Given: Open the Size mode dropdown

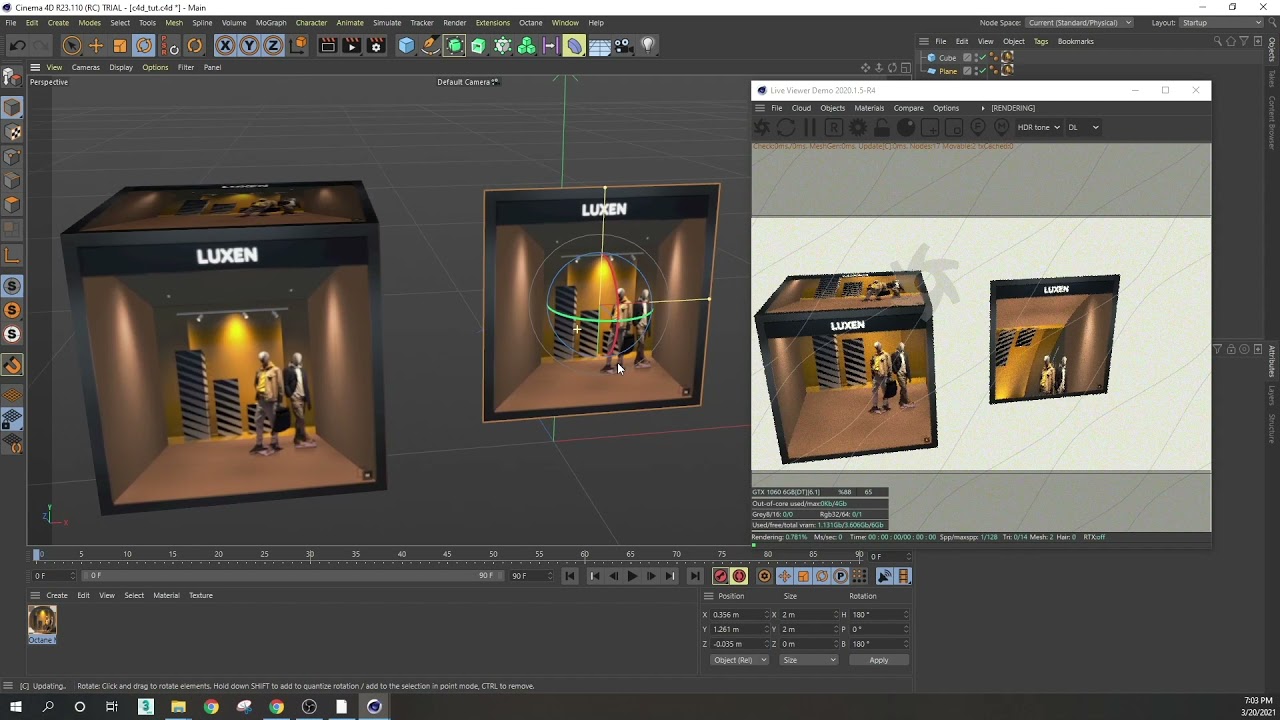Looking at the screenshot, I should click(808, 660).
